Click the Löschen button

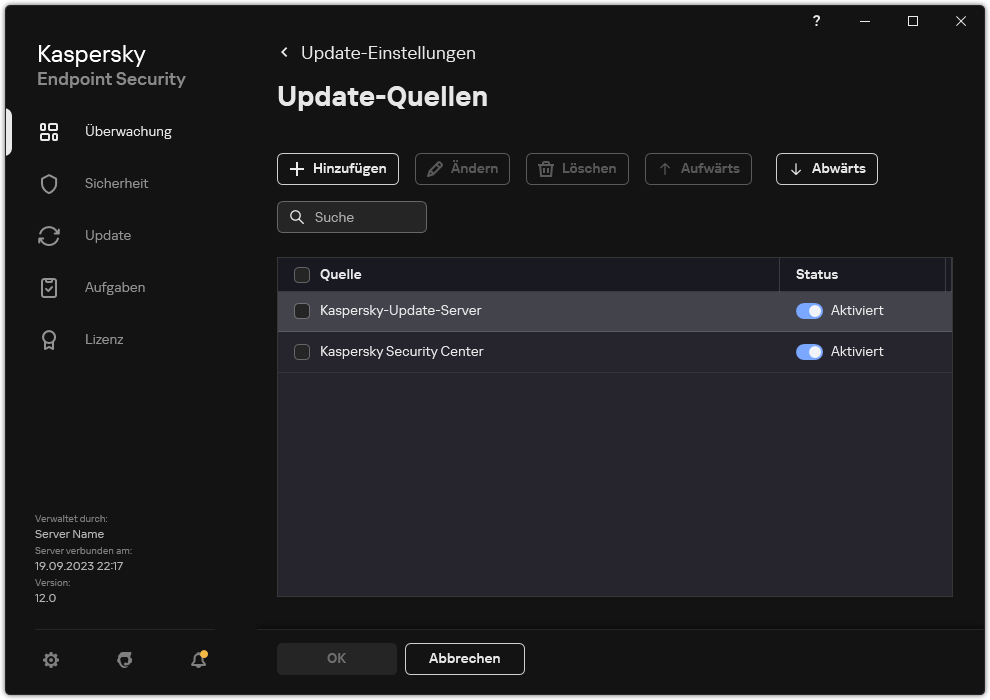577,169
